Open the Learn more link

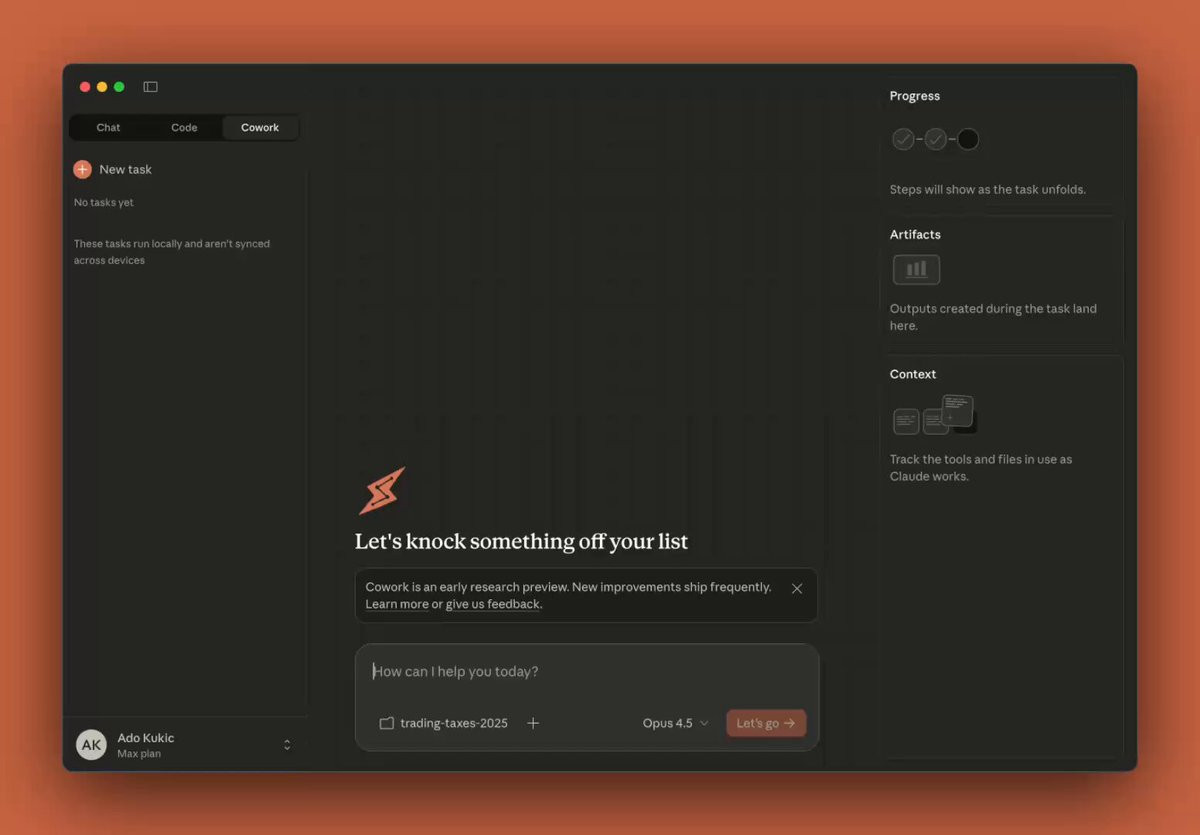[x=397, y=604]
